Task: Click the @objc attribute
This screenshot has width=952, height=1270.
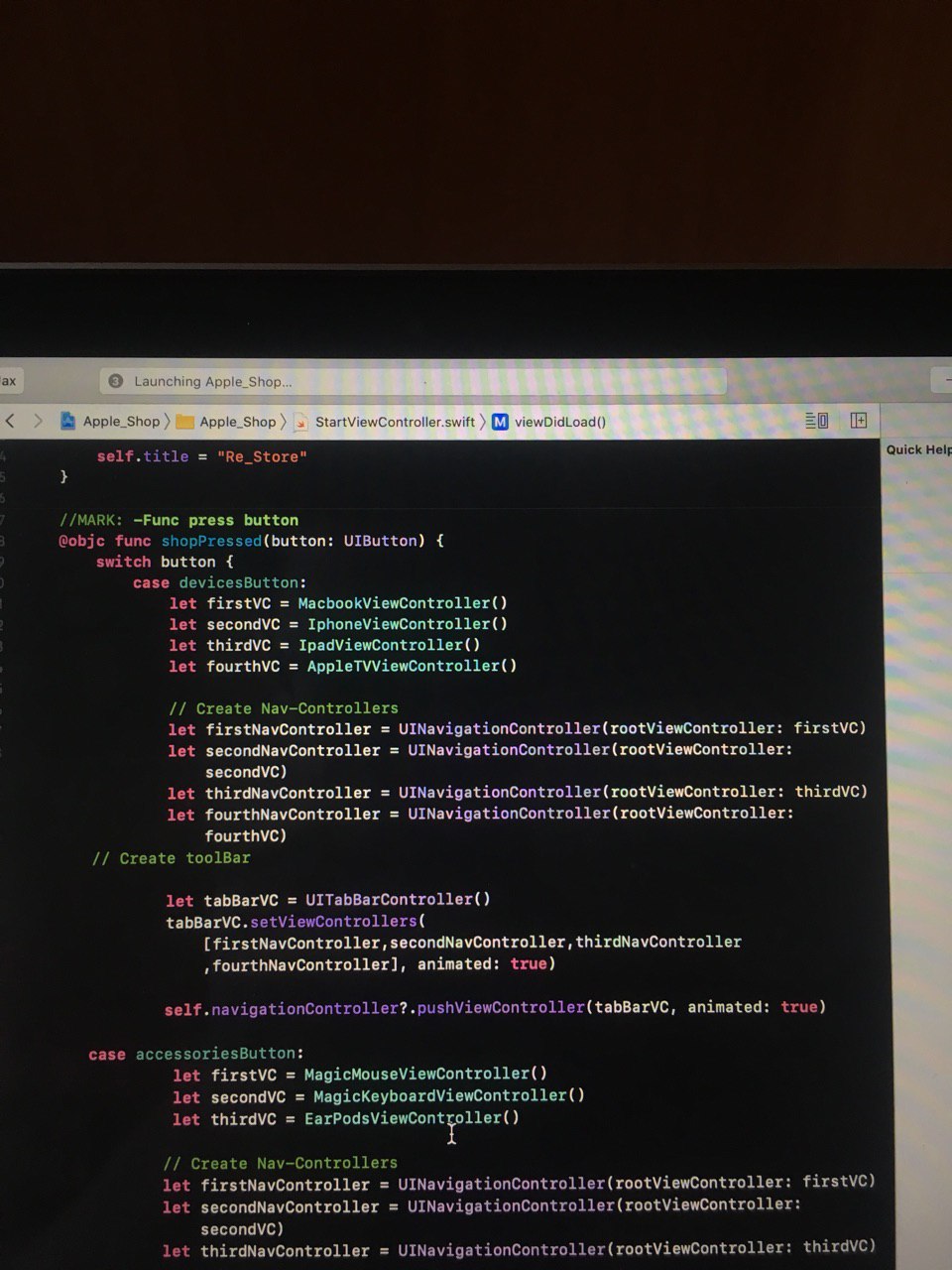Action: 81,541
